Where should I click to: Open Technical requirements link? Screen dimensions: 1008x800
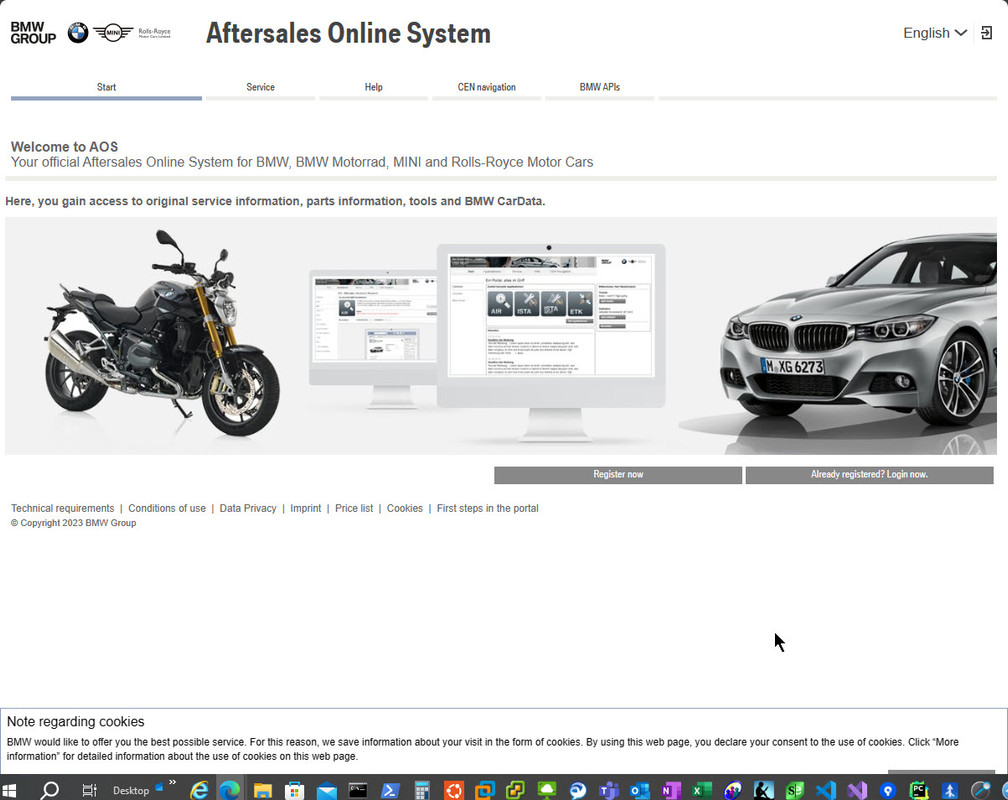[62, 508]
